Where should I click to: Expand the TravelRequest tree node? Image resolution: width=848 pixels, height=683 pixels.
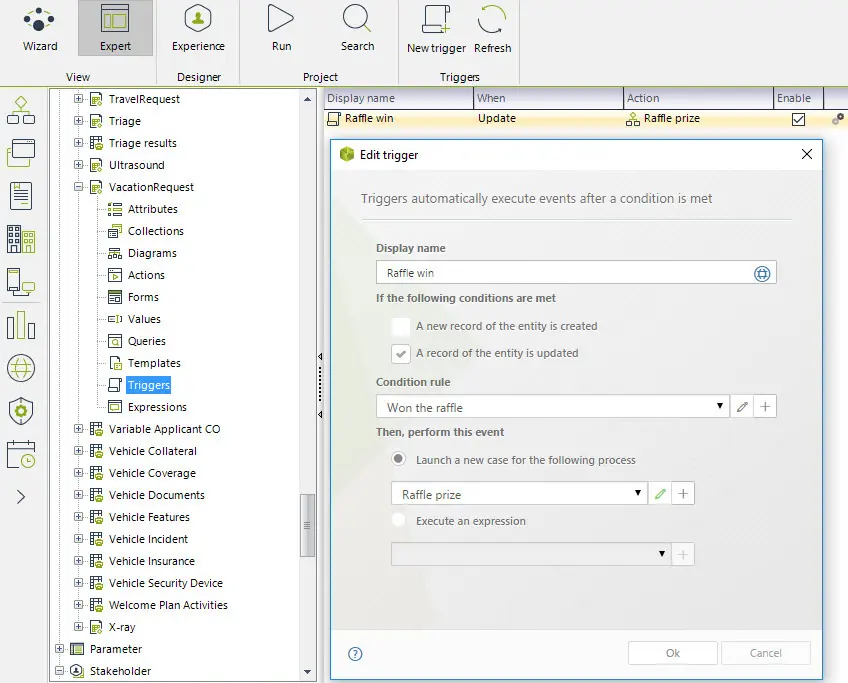coord(78,98)
